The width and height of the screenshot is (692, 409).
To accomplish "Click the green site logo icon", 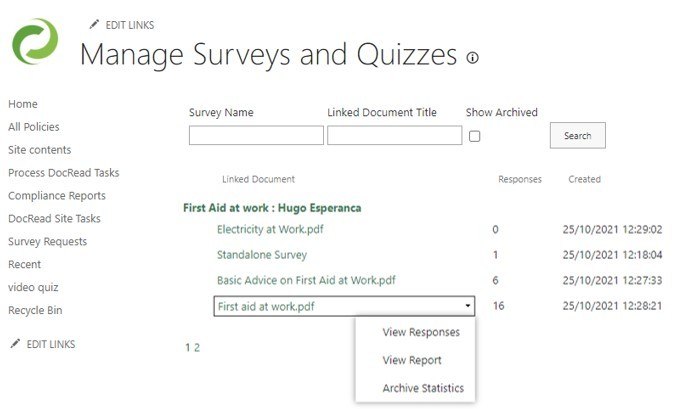I will coord(36,44).
